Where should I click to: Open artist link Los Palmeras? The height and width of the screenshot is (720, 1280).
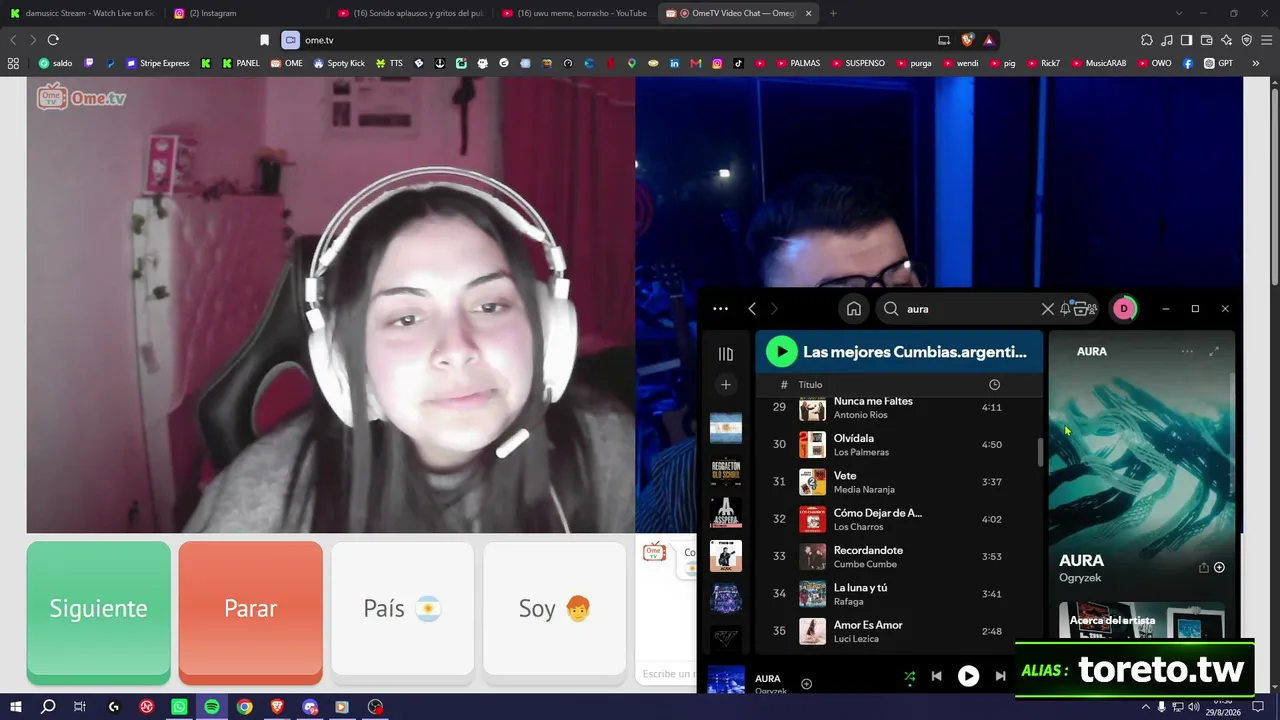tap(861, 452)
